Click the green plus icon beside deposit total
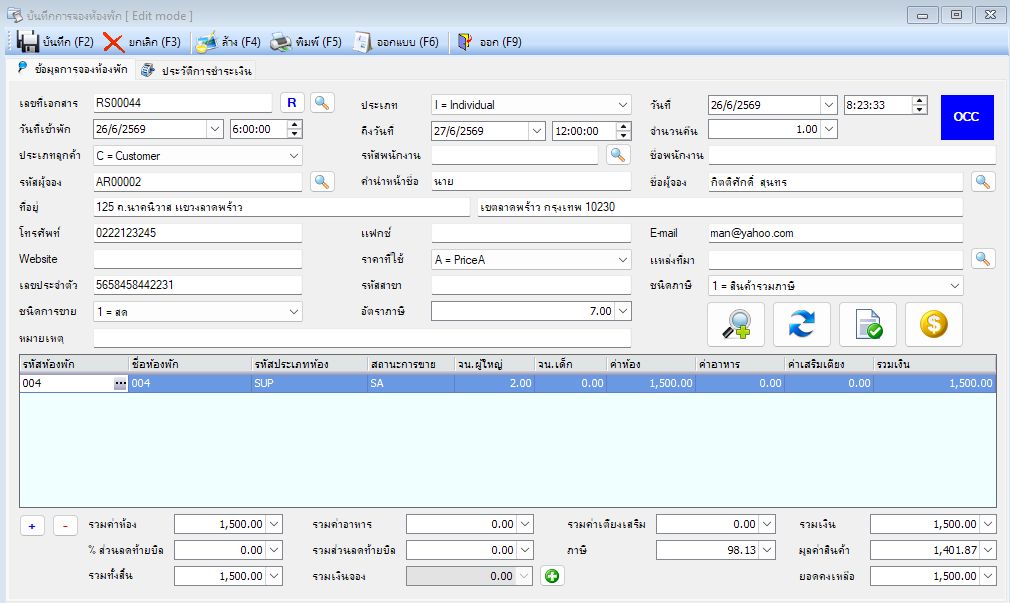The width and height of the screenshot is (1010, 603). pyautogui.click(x=552, y=576)
